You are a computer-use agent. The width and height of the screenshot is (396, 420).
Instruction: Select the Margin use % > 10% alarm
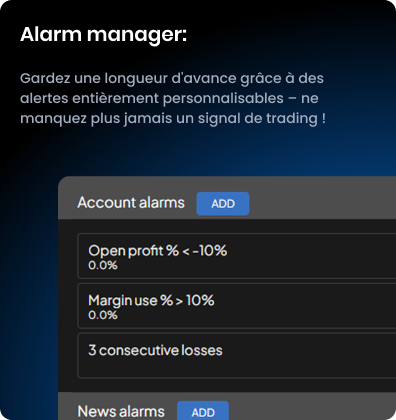237,306
